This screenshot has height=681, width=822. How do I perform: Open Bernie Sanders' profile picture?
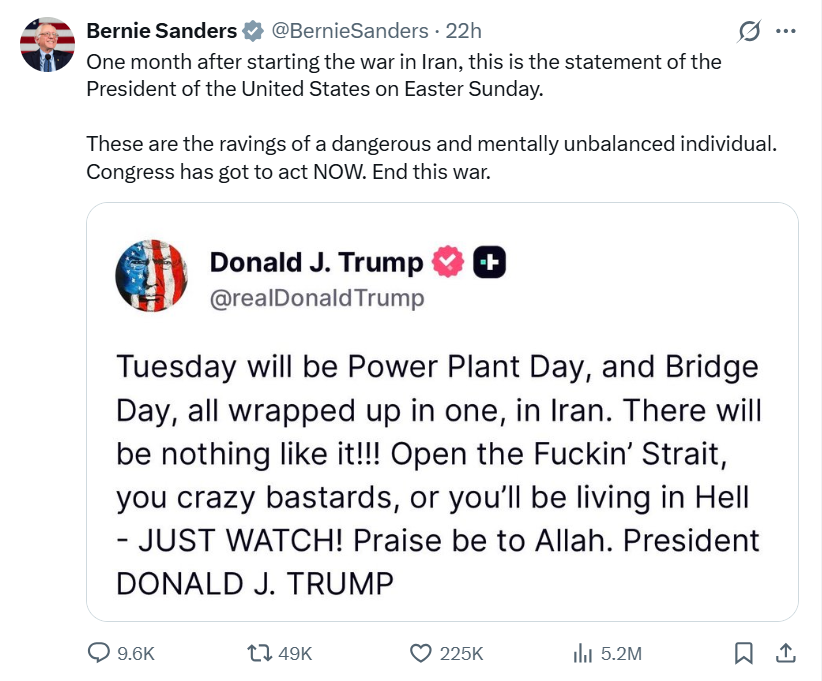click(47, 45)
